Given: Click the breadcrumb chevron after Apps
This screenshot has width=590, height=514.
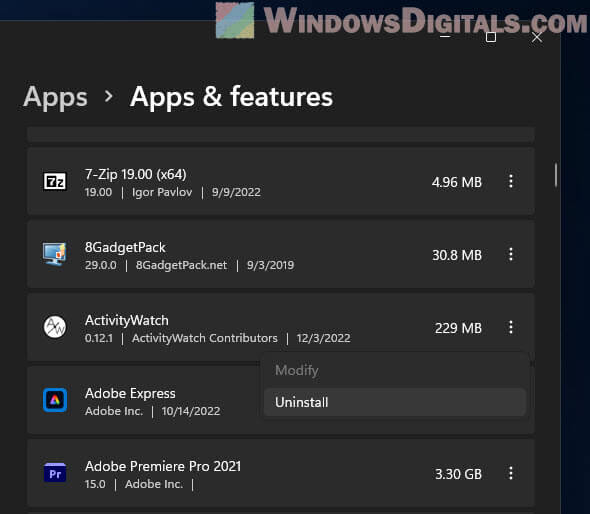Looking at the screenshot, I should [109, 96].
